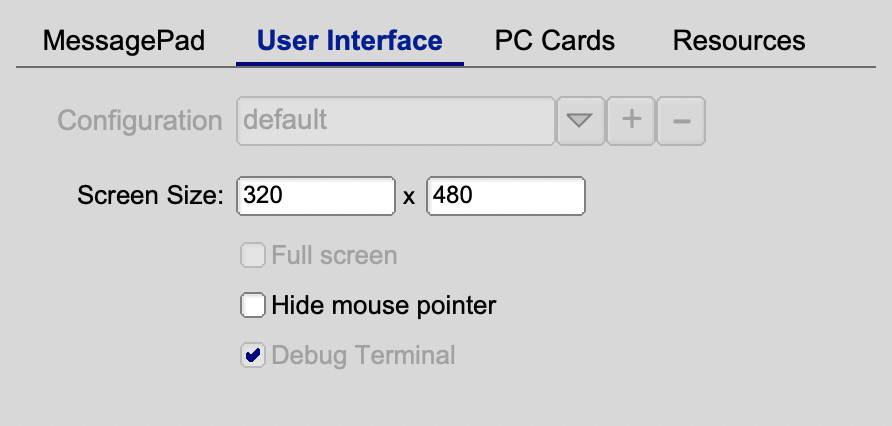This screenshot has height=426, width=892.
Task: Click the 'Debug Terminal' label text
Action: coord(363,355)
